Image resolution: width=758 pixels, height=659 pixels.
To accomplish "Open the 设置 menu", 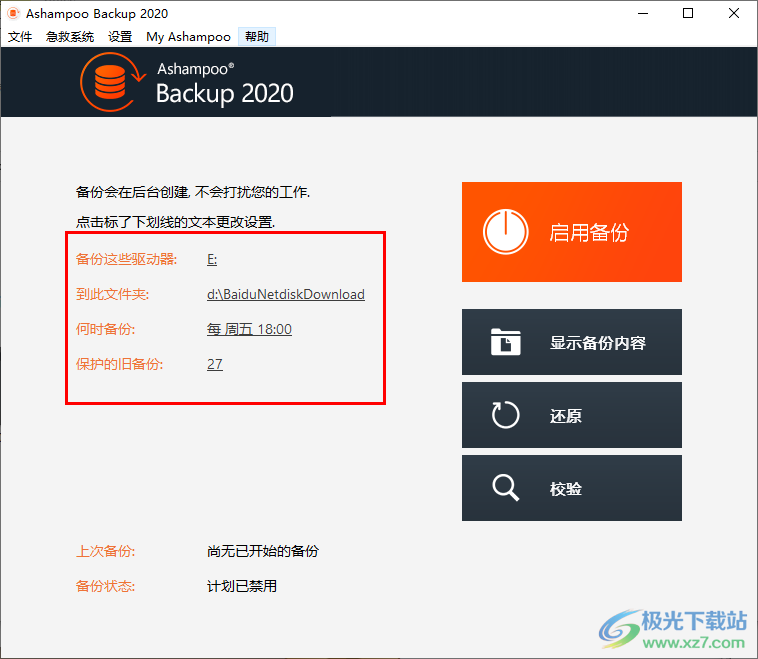I will tap(120, 37).
